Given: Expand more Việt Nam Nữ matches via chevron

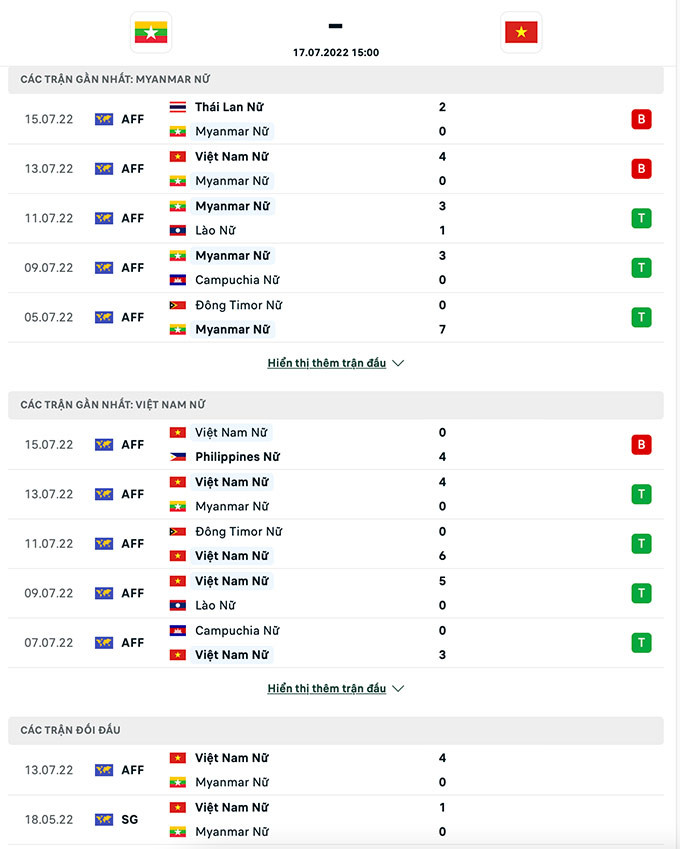Looking at the screenshot, I should tap(398, 689).
